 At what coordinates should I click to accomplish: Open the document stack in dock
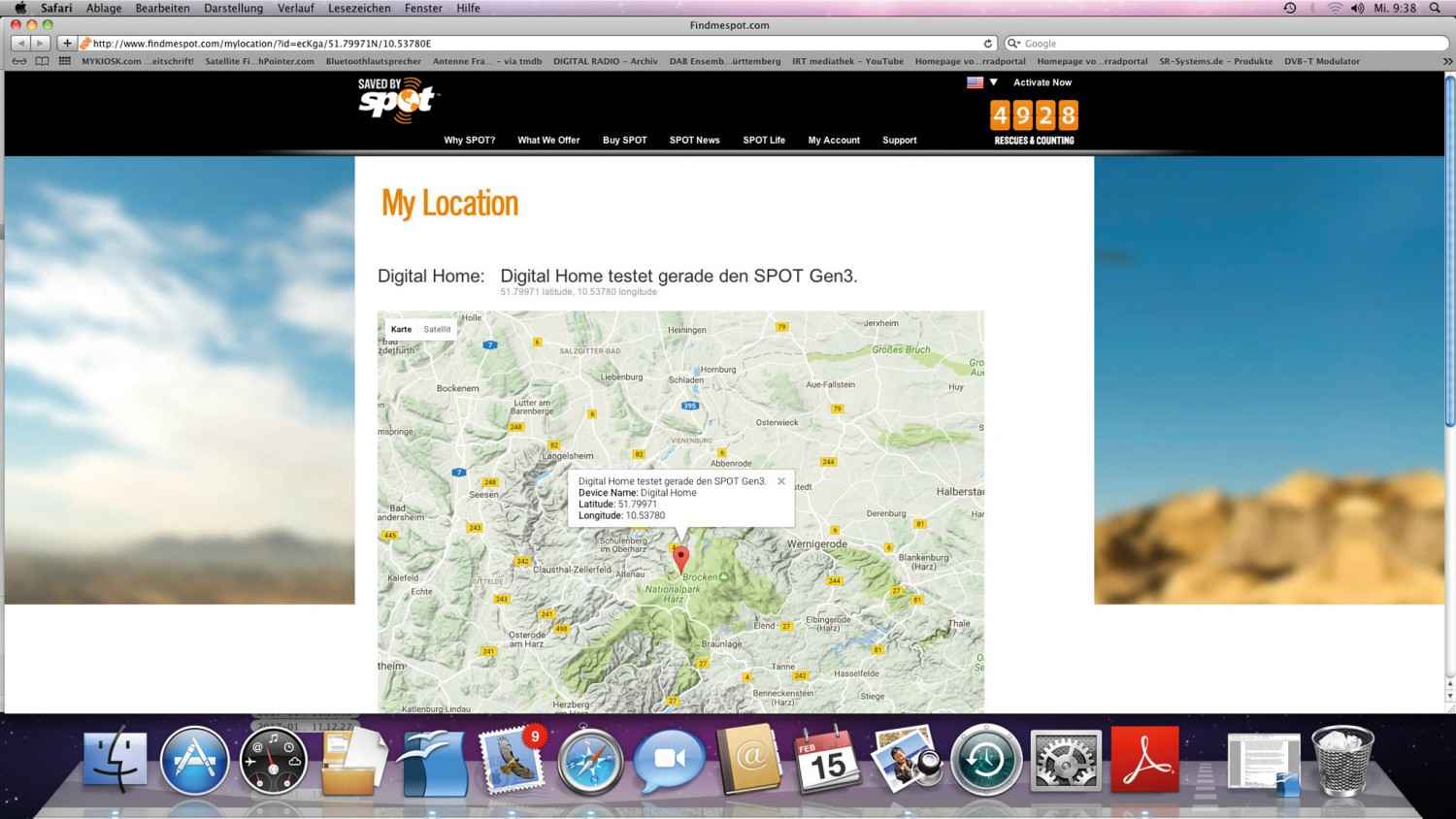(1264, 765)
